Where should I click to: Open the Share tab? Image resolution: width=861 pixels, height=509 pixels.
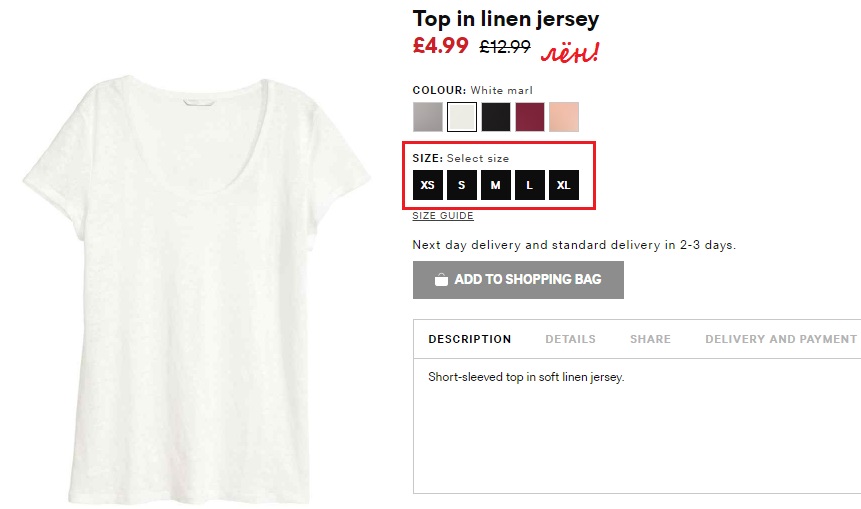pyautogui.click(x=650, y=339)
